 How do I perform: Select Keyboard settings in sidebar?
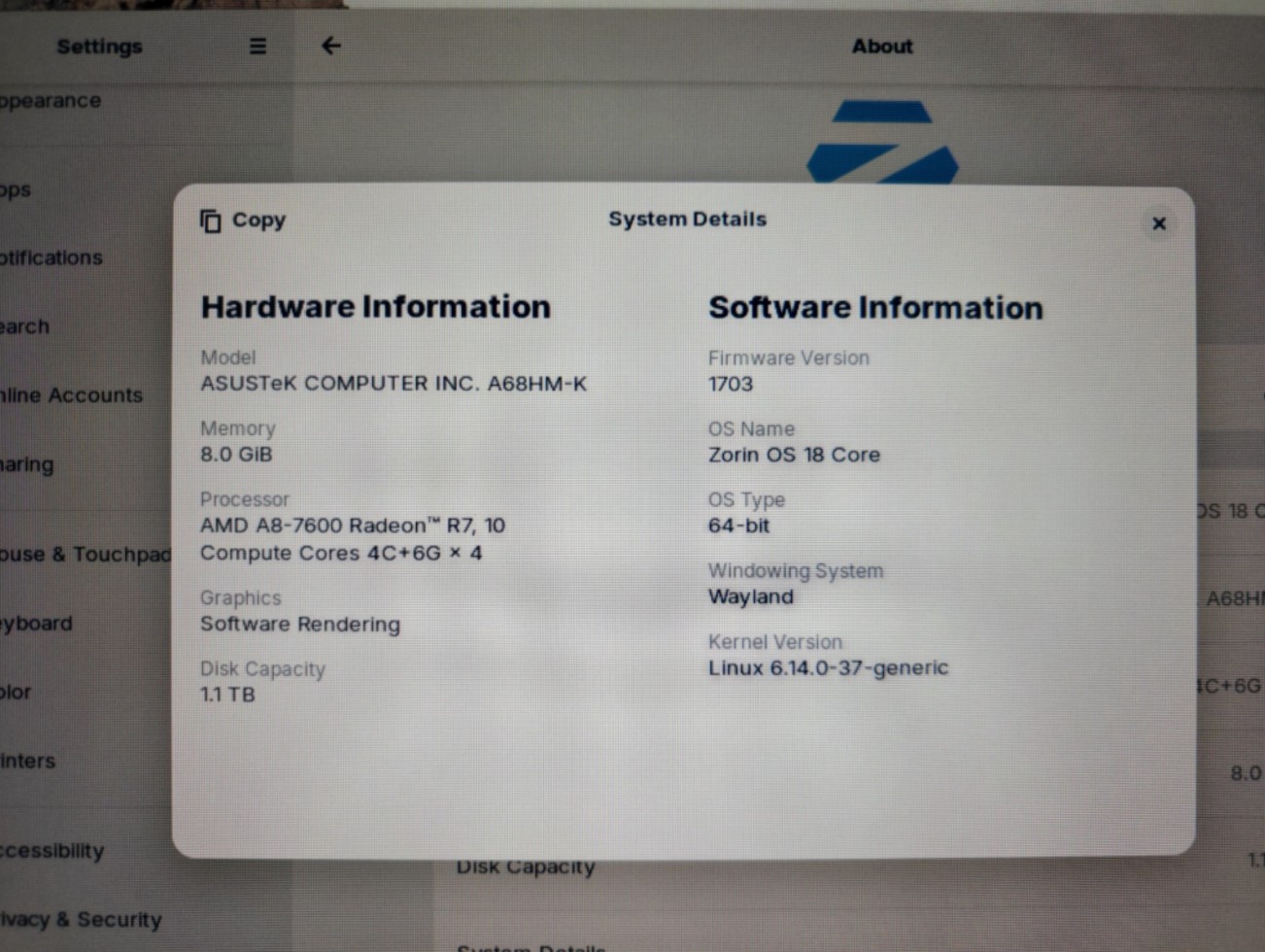point(37,624)
